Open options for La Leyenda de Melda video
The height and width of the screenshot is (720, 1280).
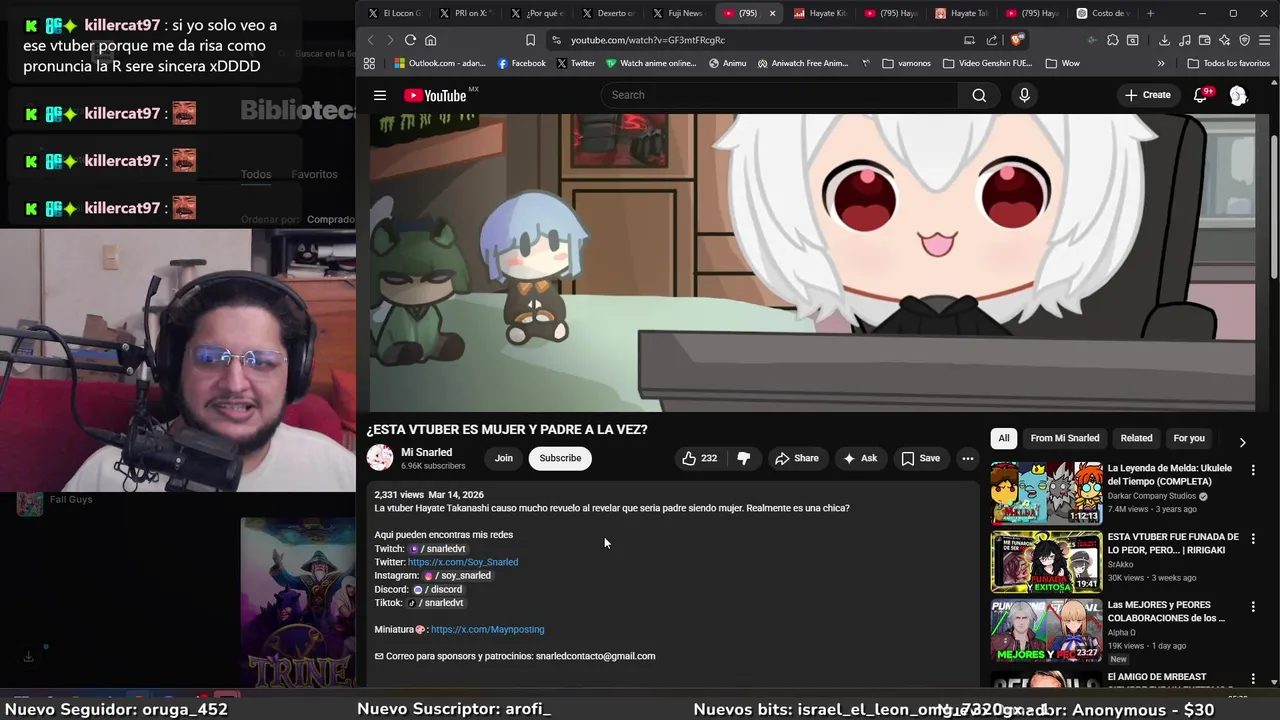coord(1253,470)
